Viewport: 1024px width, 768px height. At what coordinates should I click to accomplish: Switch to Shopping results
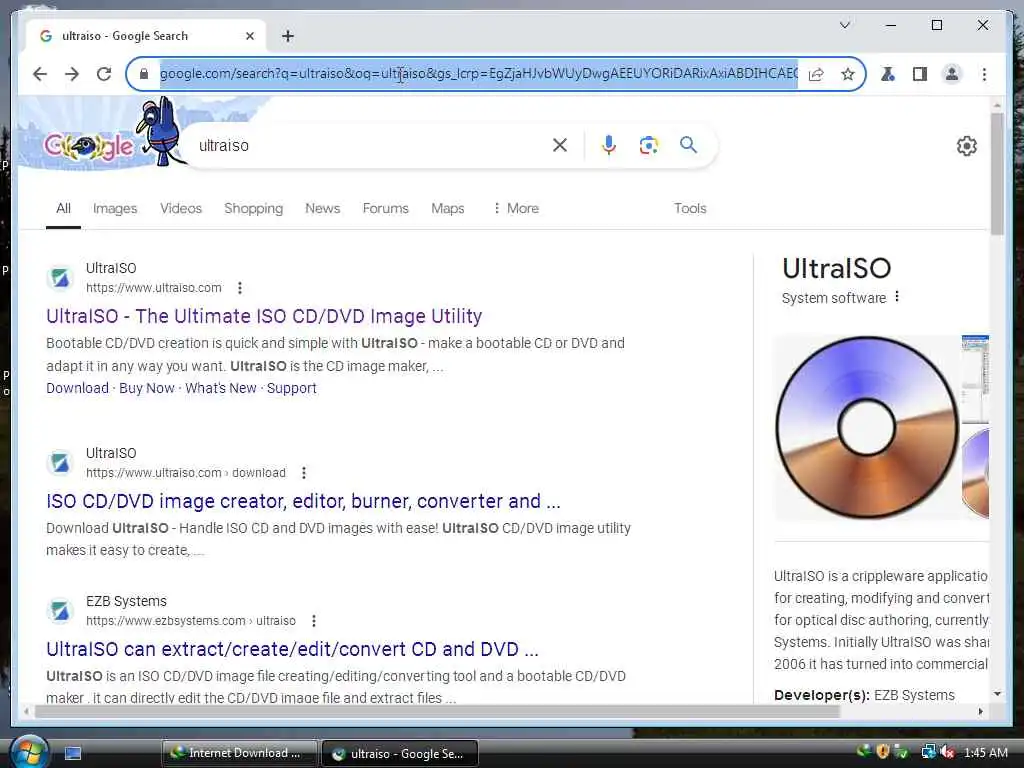(x=253, y=208)
